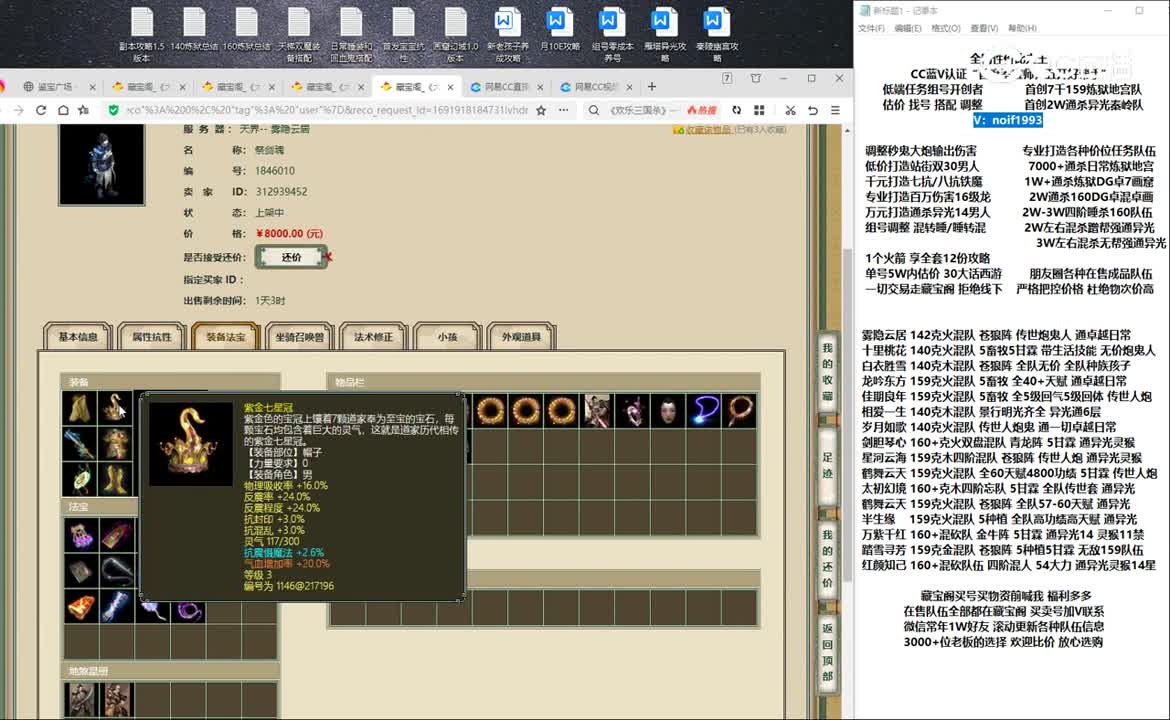Open the browser skin shirt icon
This screenshot has height=720, width=1170.
[755, 78]
